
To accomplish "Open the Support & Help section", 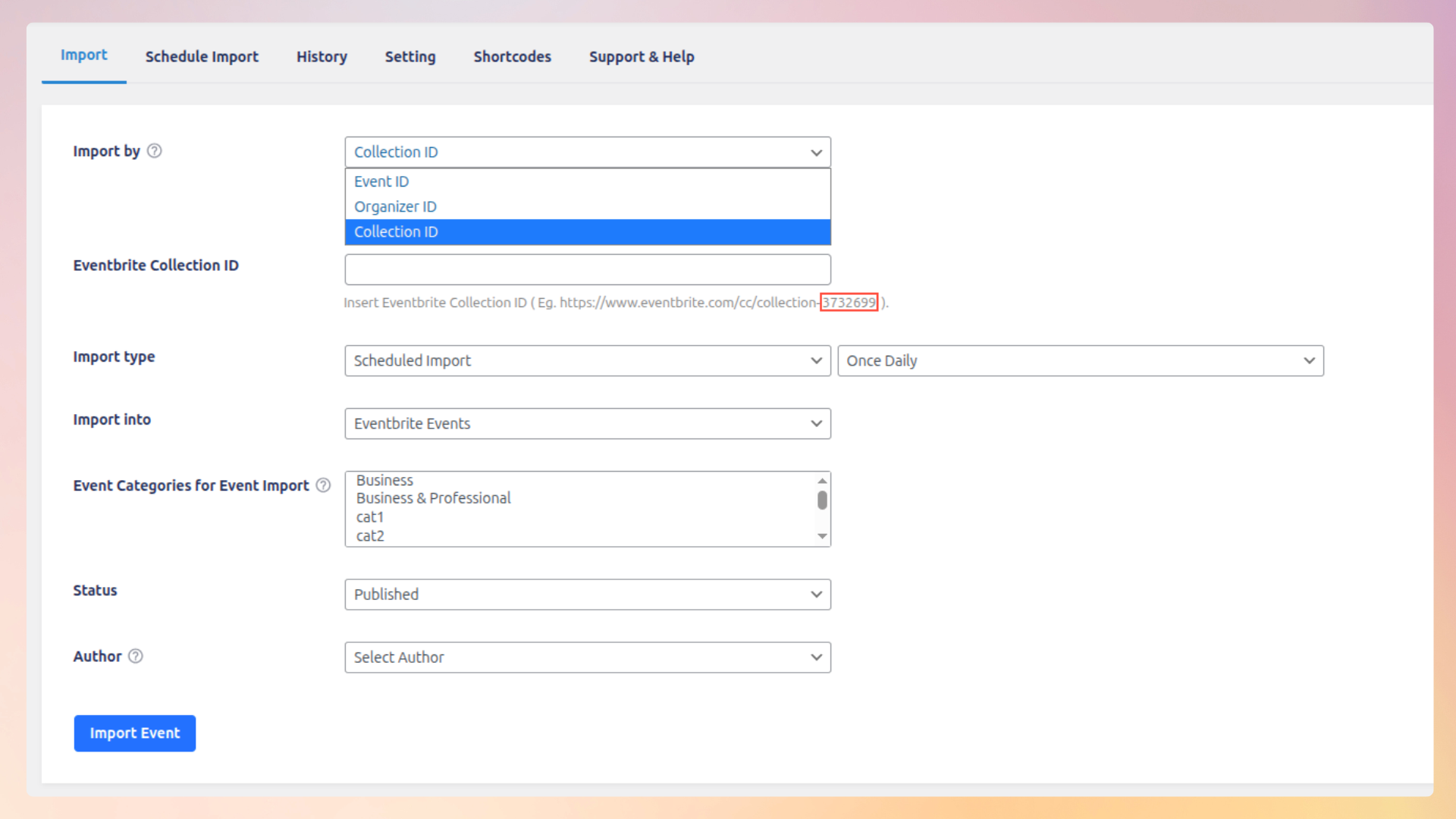I will click(x=642, y=56).
